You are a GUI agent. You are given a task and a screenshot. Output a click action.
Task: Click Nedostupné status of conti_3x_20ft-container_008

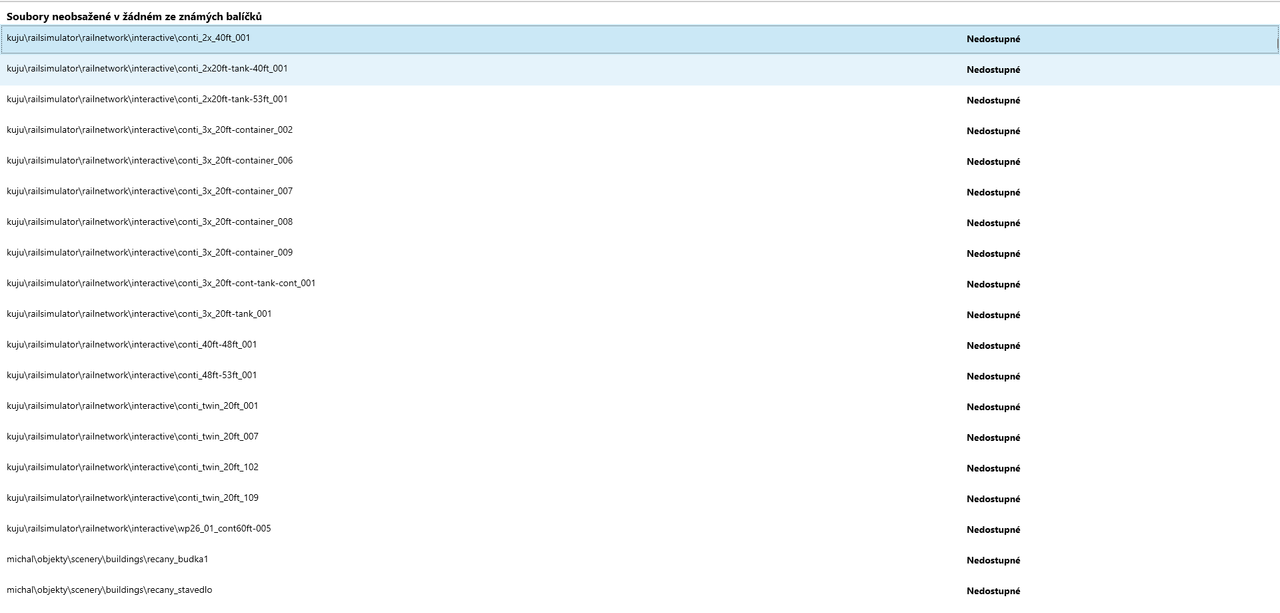coord(993,223)
